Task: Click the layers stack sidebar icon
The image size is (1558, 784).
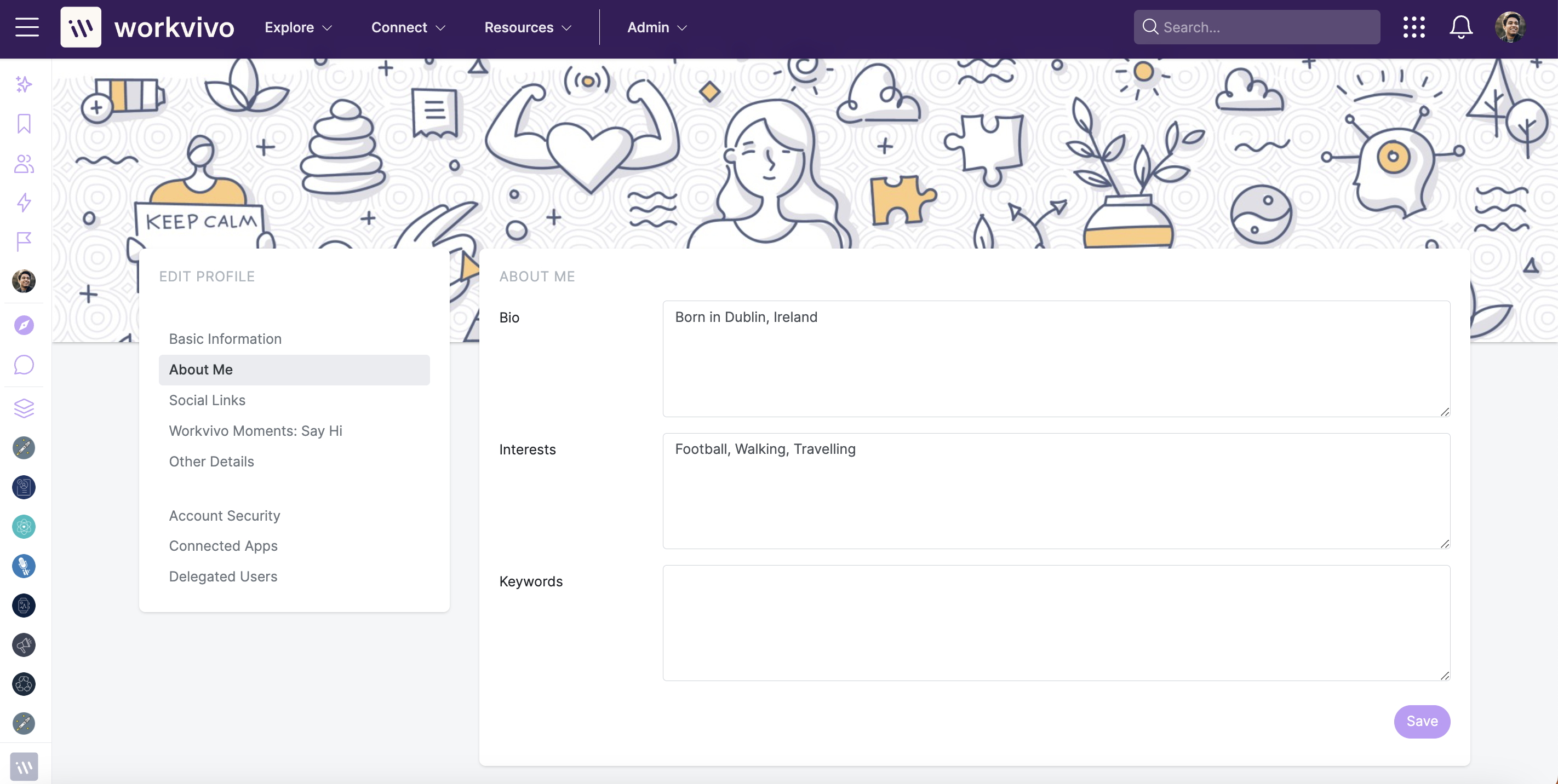Action: click(x=24, y=408)
